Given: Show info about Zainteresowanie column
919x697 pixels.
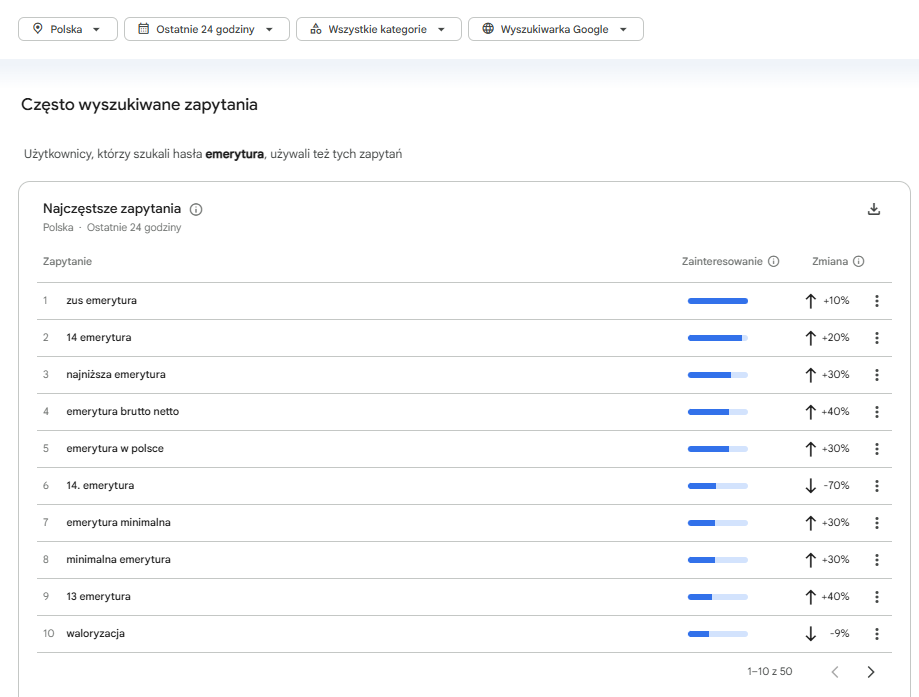Looking at the screenshot, I should click(x=774, y=261).
